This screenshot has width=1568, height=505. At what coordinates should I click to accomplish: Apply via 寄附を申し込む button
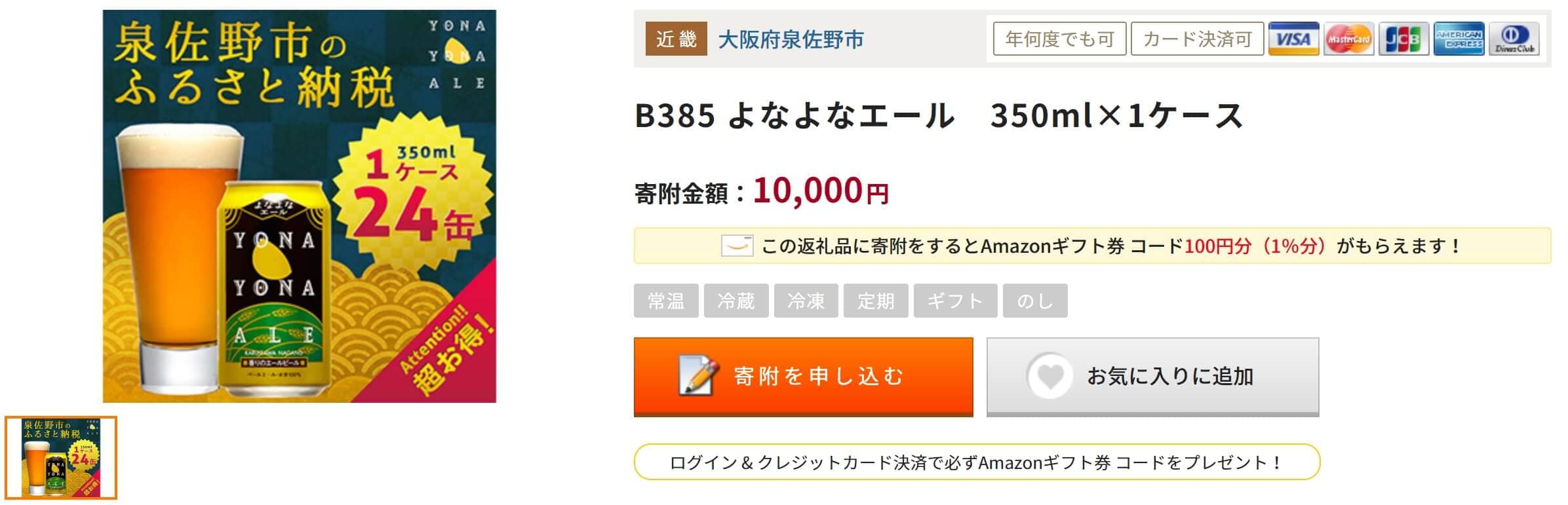[803, 377]
